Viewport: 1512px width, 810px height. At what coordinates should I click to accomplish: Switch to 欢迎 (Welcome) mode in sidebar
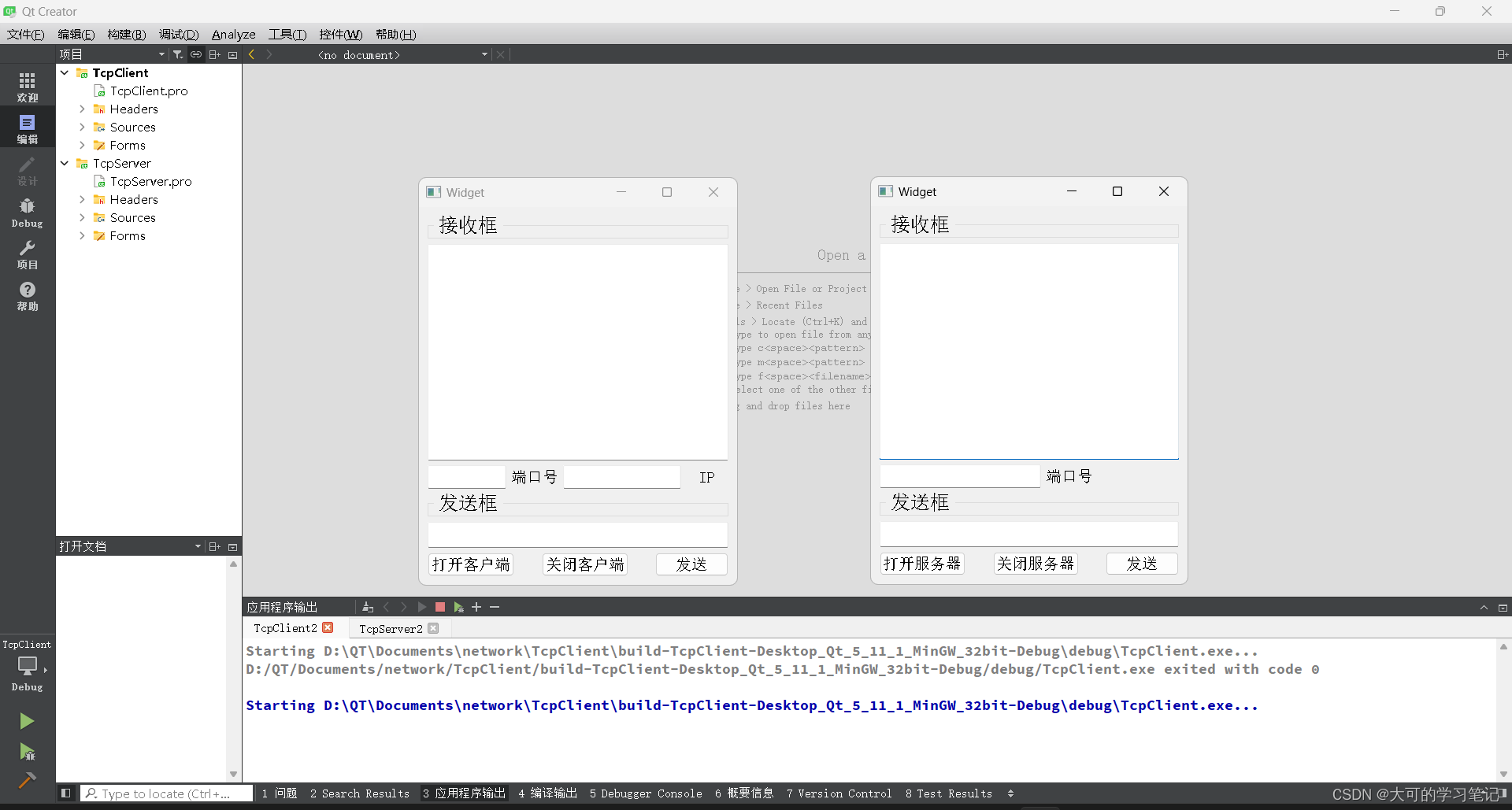click(x=27, y=85)
